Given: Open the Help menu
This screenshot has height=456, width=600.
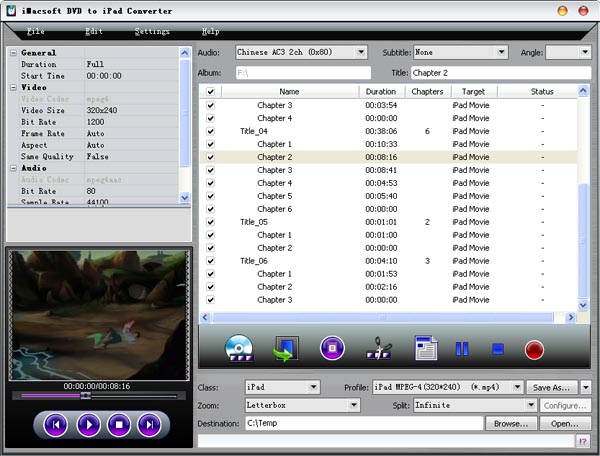Looking at the screenshot, I should click(210, 31).
